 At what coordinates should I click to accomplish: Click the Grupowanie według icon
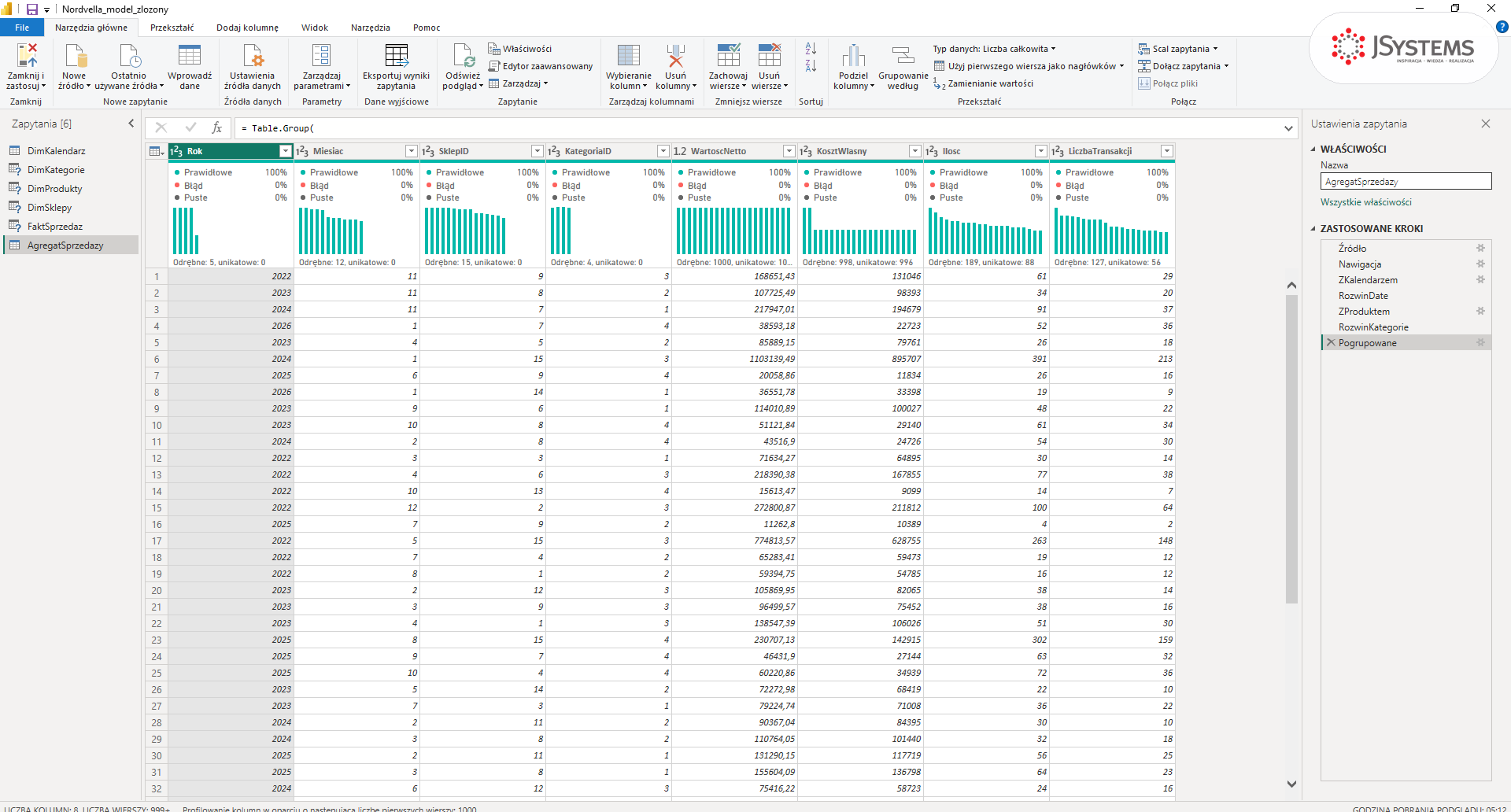coord(903,56)
